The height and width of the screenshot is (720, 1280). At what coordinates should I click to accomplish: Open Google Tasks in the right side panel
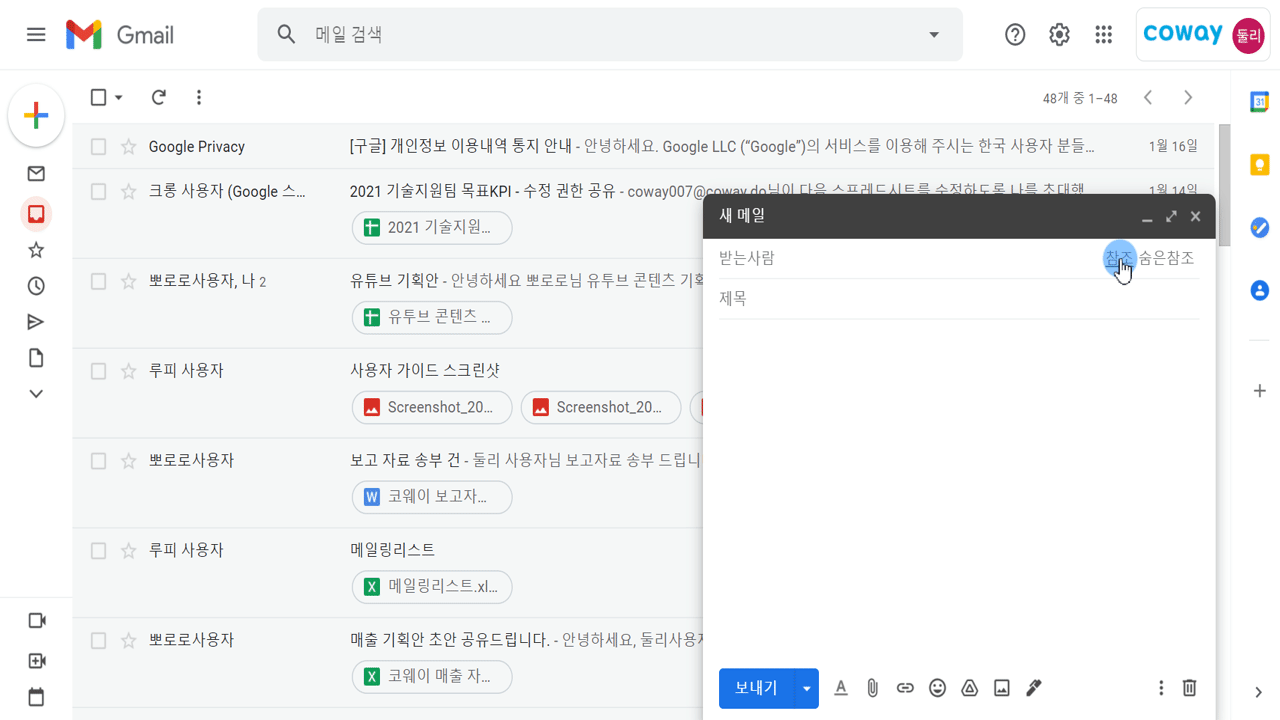point(1260,228)
